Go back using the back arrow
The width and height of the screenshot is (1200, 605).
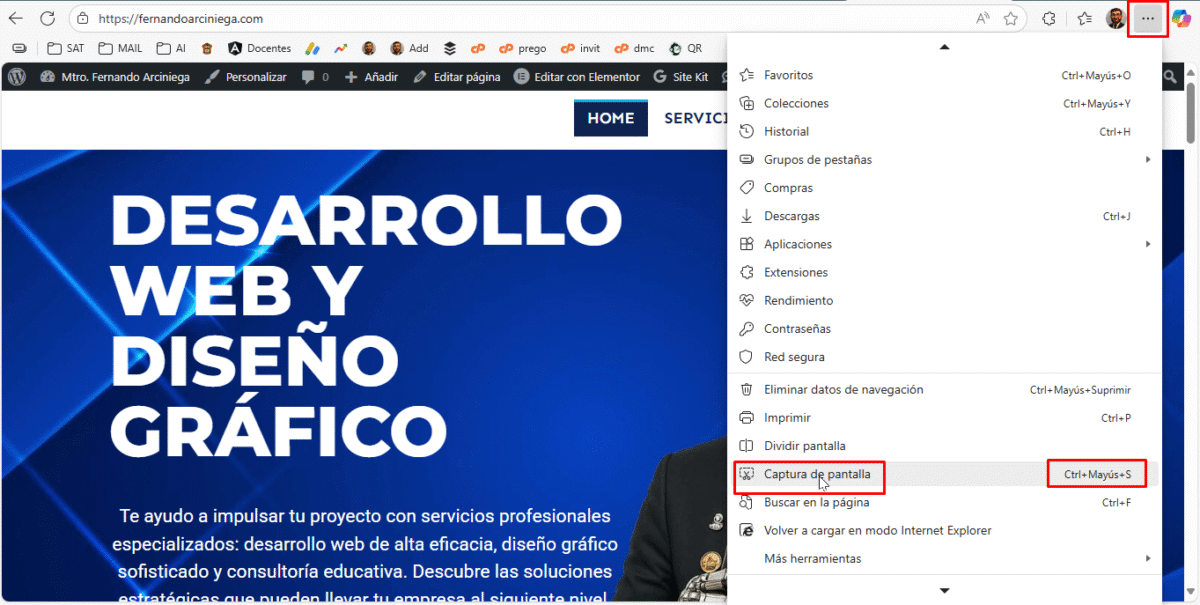(x=17, y=19)
